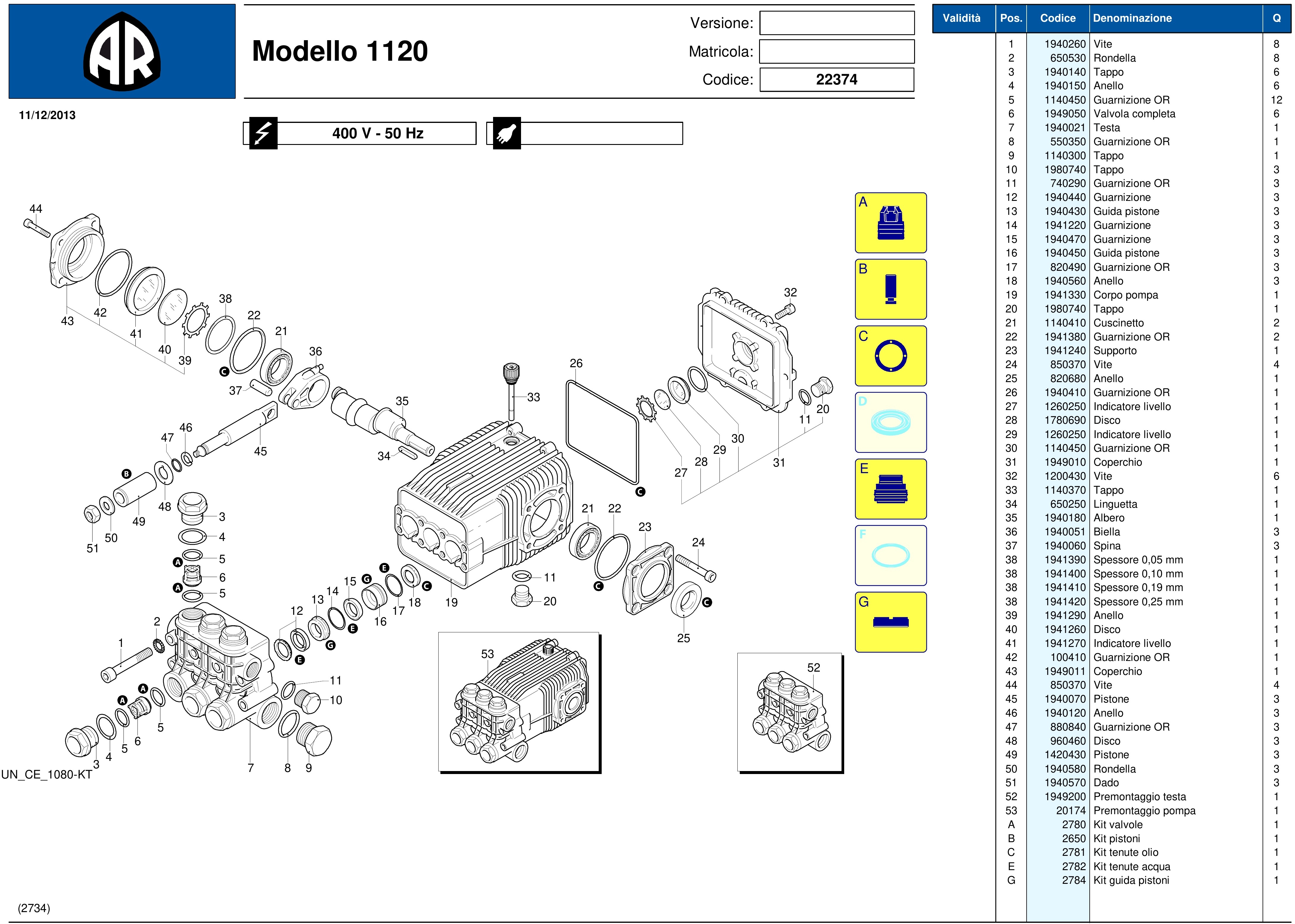Open kit G piston guide tile

tap(890, 622)
